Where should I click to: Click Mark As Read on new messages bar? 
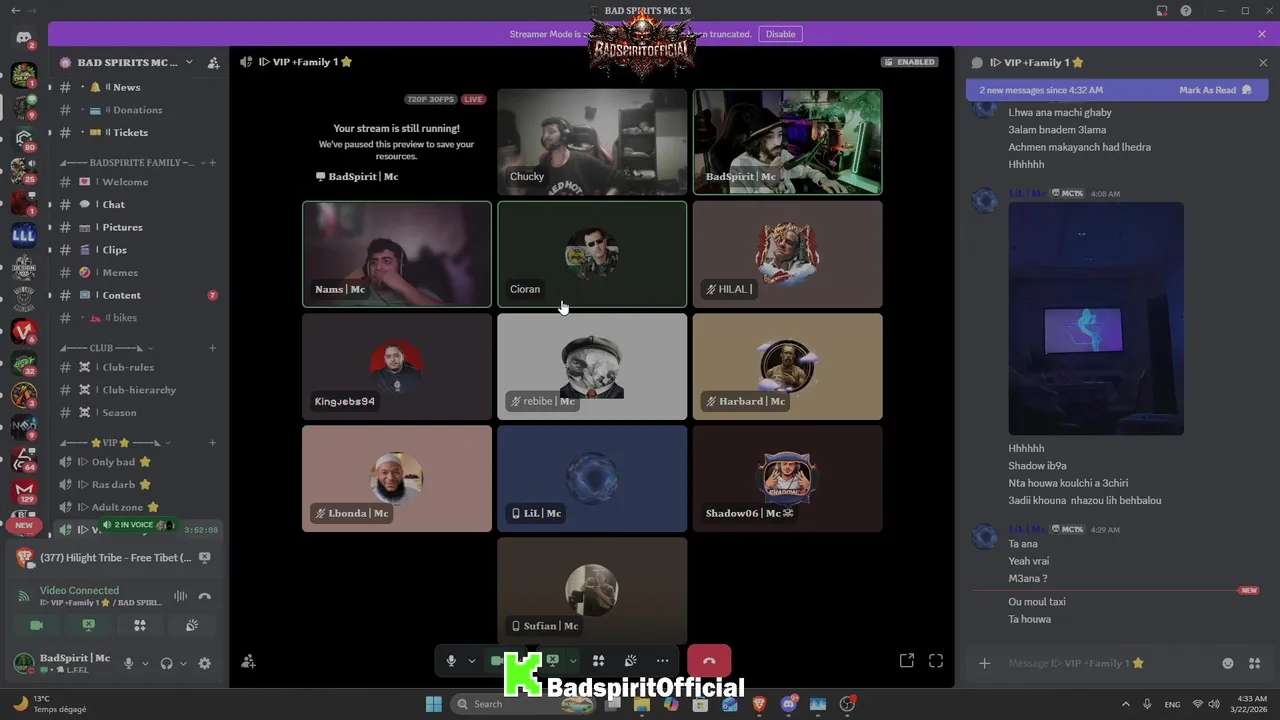click(1215, 90)
